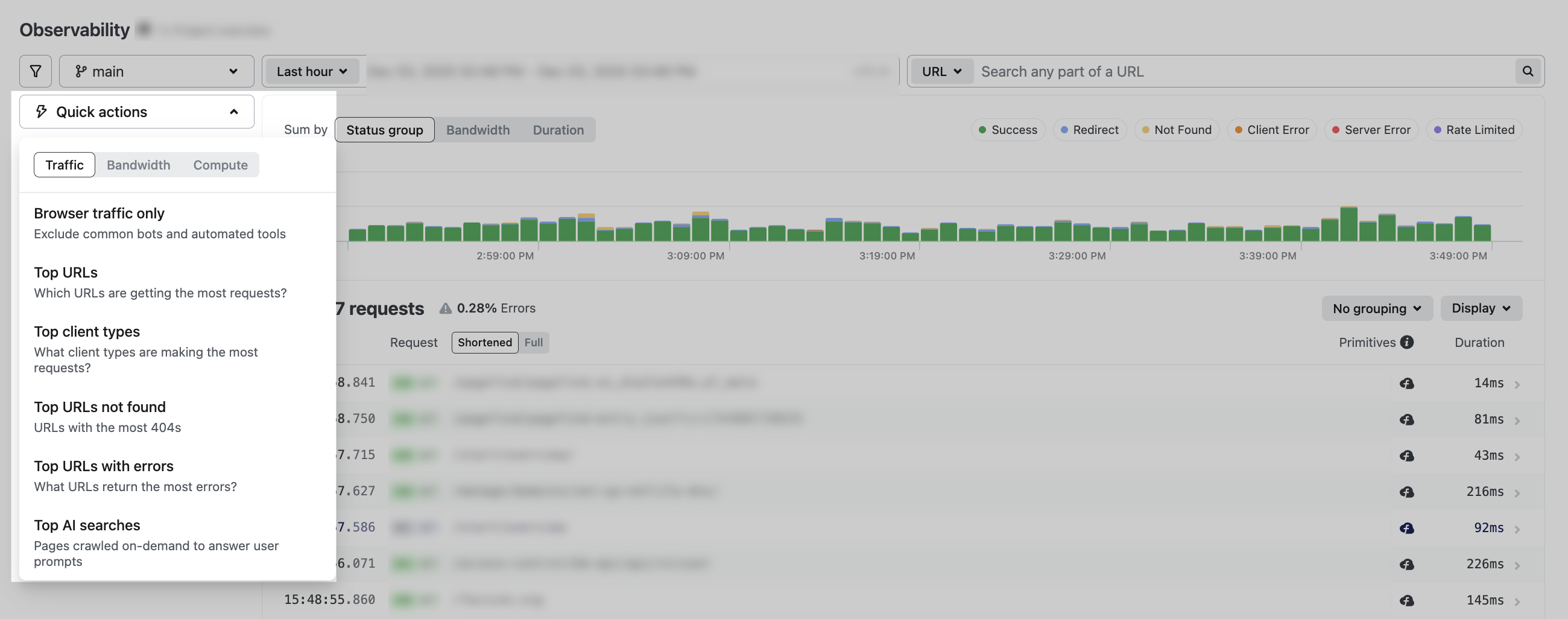Click the Quick actions lightning bolt icon
This screenshot has height=619, width=1568.
(40, 112)
